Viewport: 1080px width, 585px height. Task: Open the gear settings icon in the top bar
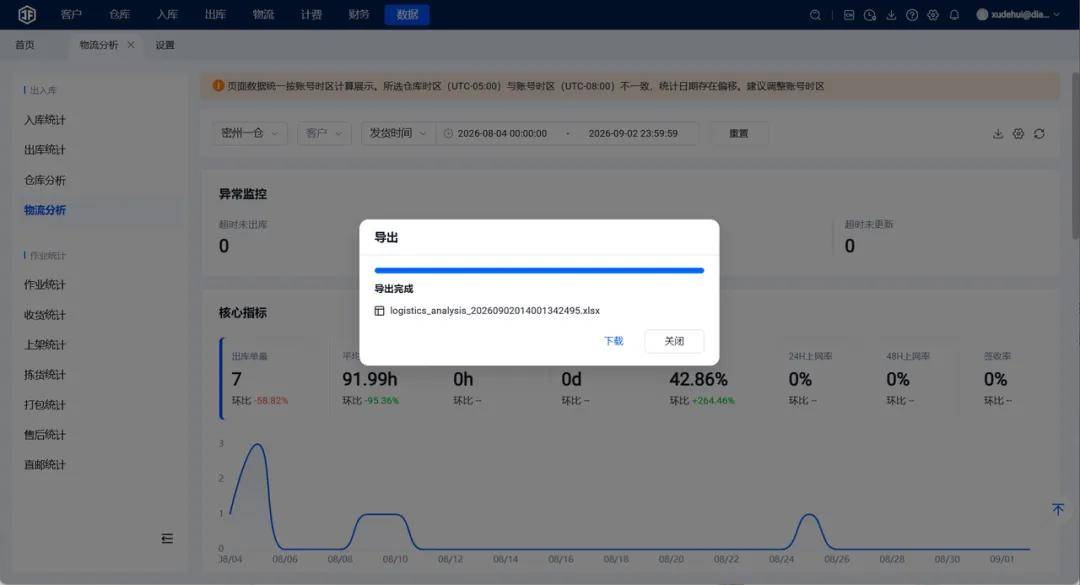coord(933,14)
